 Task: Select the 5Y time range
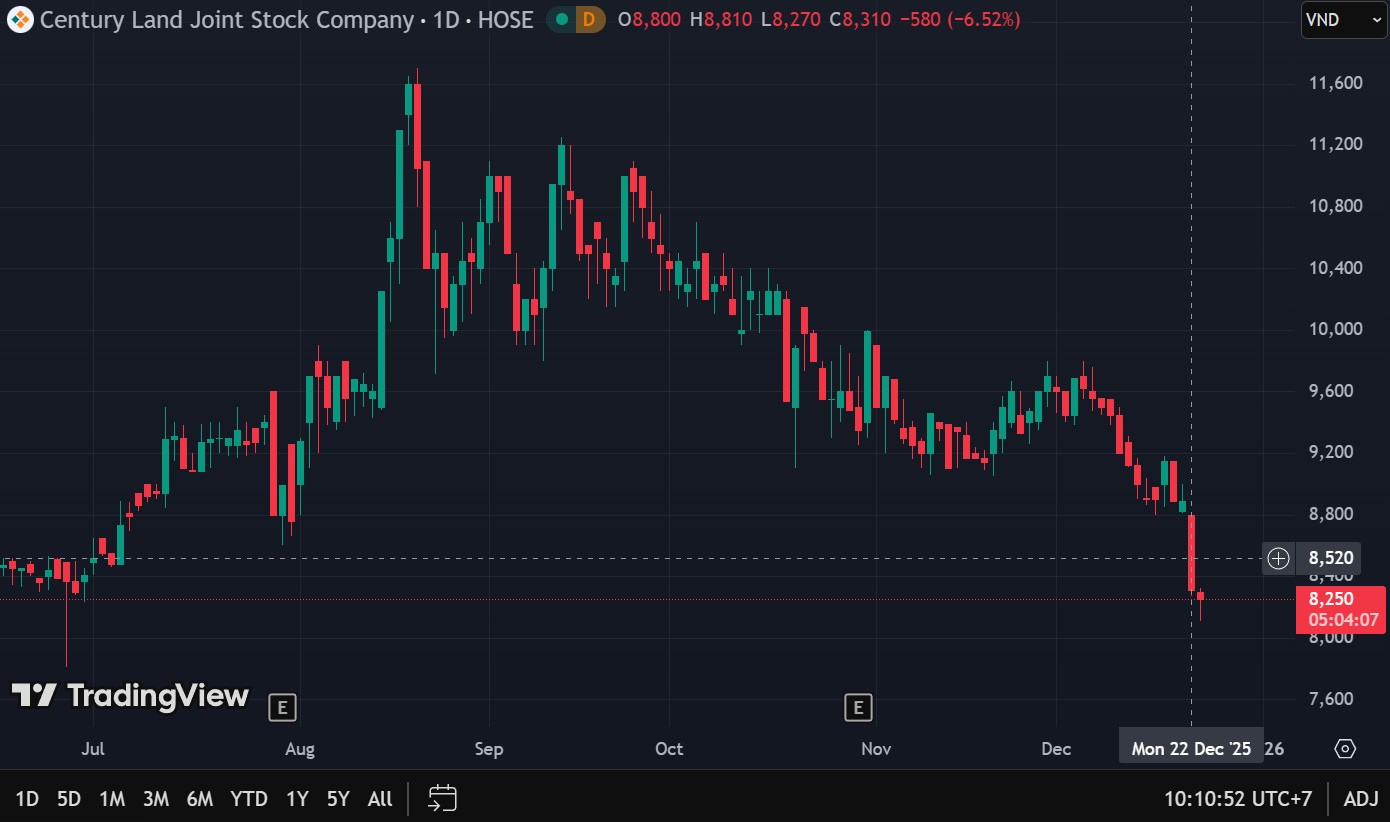[x=338, y=798]
